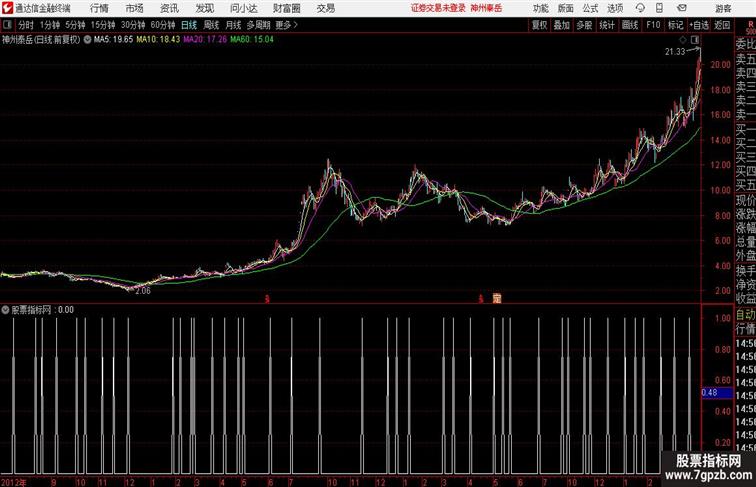The width and height of the screenshot is (756, 487).
Task: Click the 复权 adjustment button
Action: point(539,25)
